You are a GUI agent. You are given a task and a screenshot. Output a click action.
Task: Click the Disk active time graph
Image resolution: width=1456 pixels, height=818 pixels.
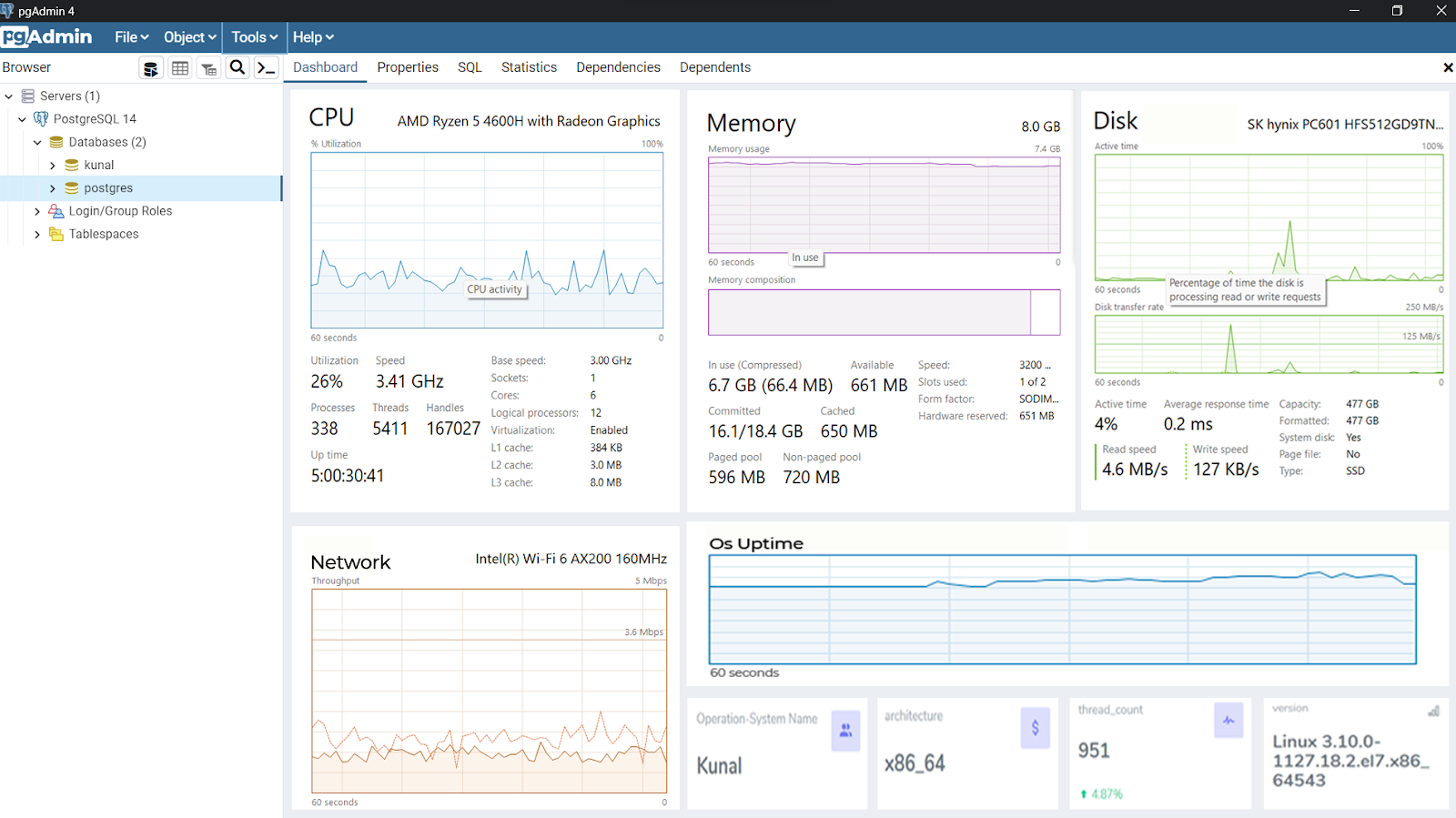pos(1269,217)
